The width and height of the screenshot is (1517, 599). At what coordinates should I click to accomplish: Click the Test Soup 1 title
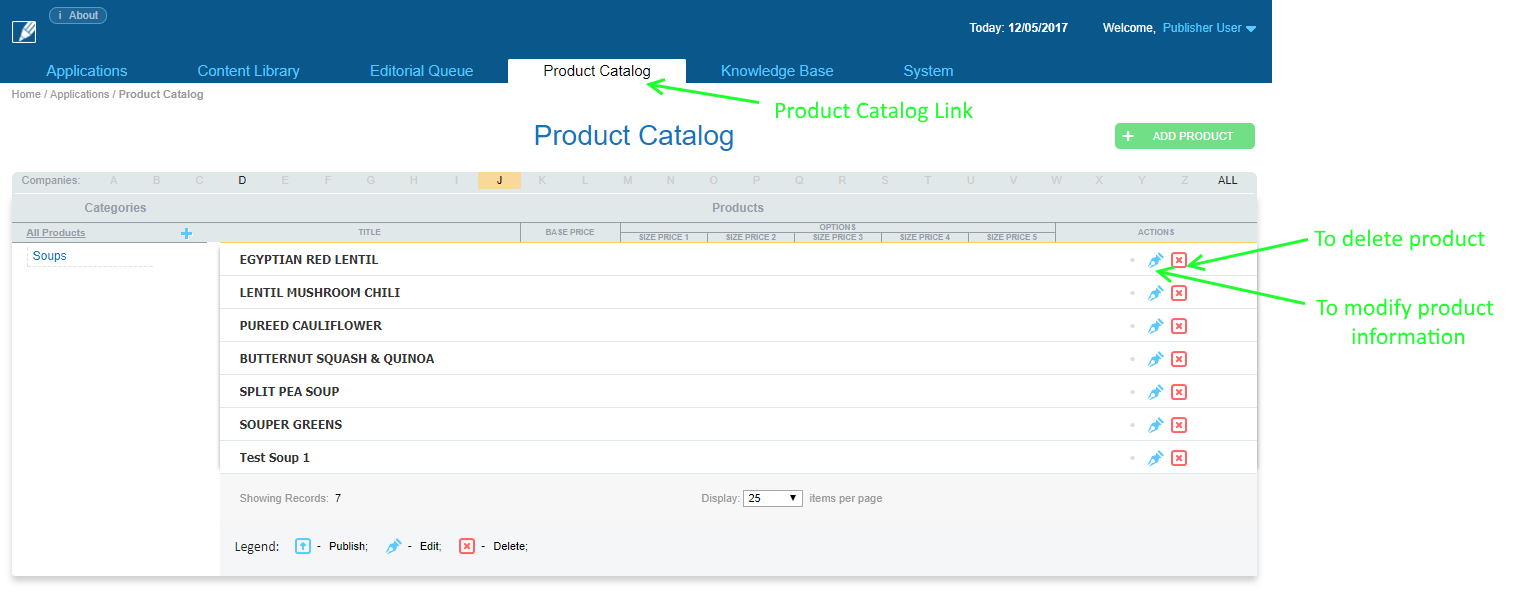(275, 458)
